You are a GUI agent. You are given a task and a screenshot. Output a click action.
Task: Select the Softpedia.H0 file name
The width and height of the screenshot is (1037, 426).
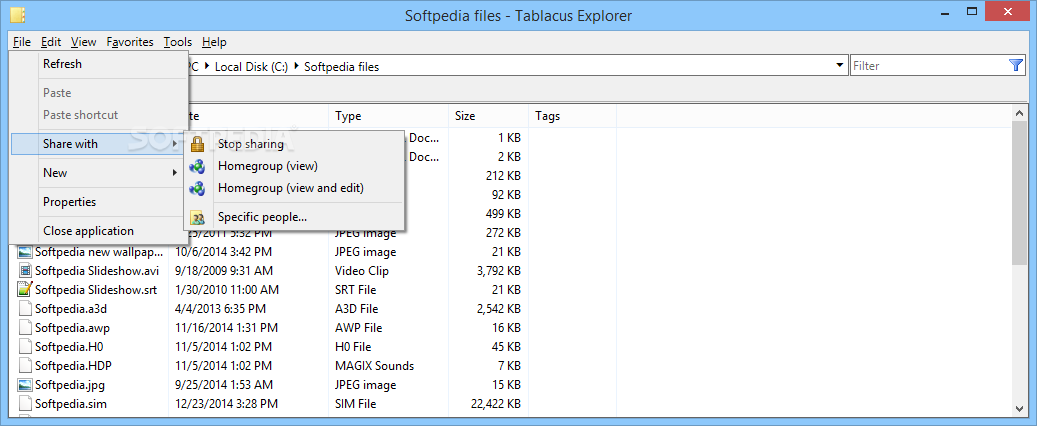pyautogui.click(x=69, y=347)
